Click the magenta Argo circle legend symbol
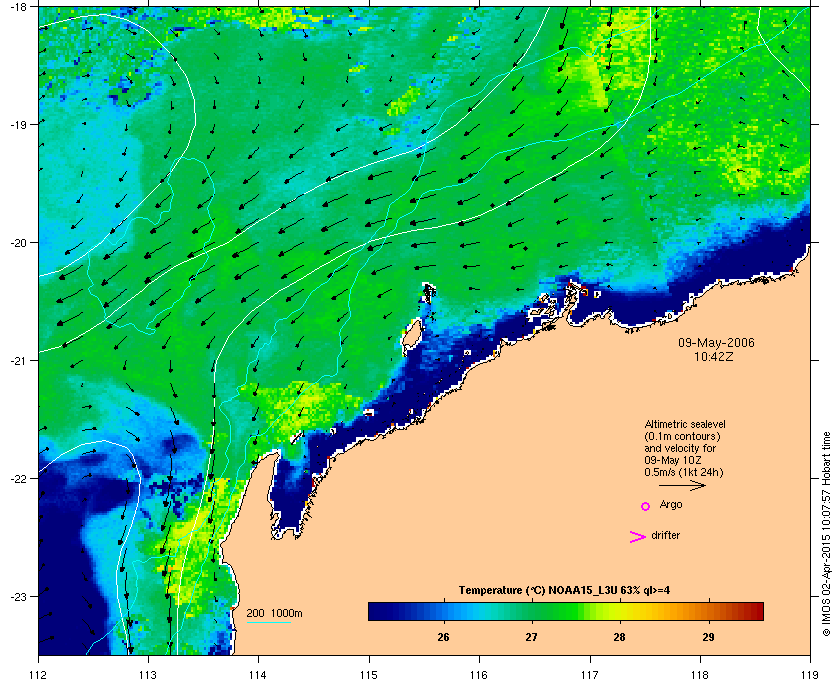Image resolution: width=840 pixels, height=680 pixels. 646,506
